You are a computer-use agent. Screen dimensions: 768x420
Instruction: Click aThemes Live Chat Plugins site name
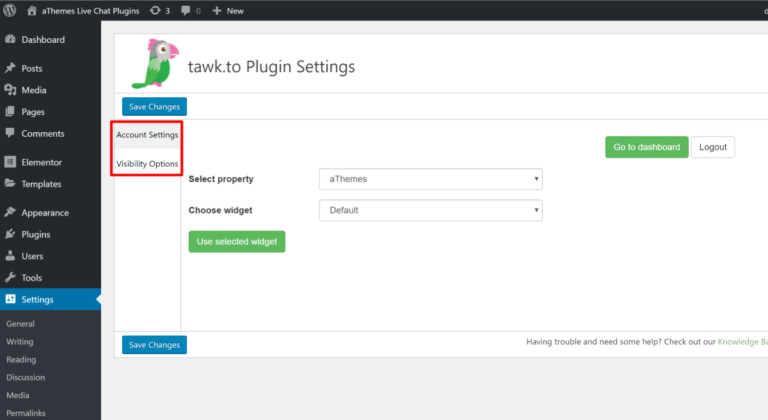coord(91,11)
